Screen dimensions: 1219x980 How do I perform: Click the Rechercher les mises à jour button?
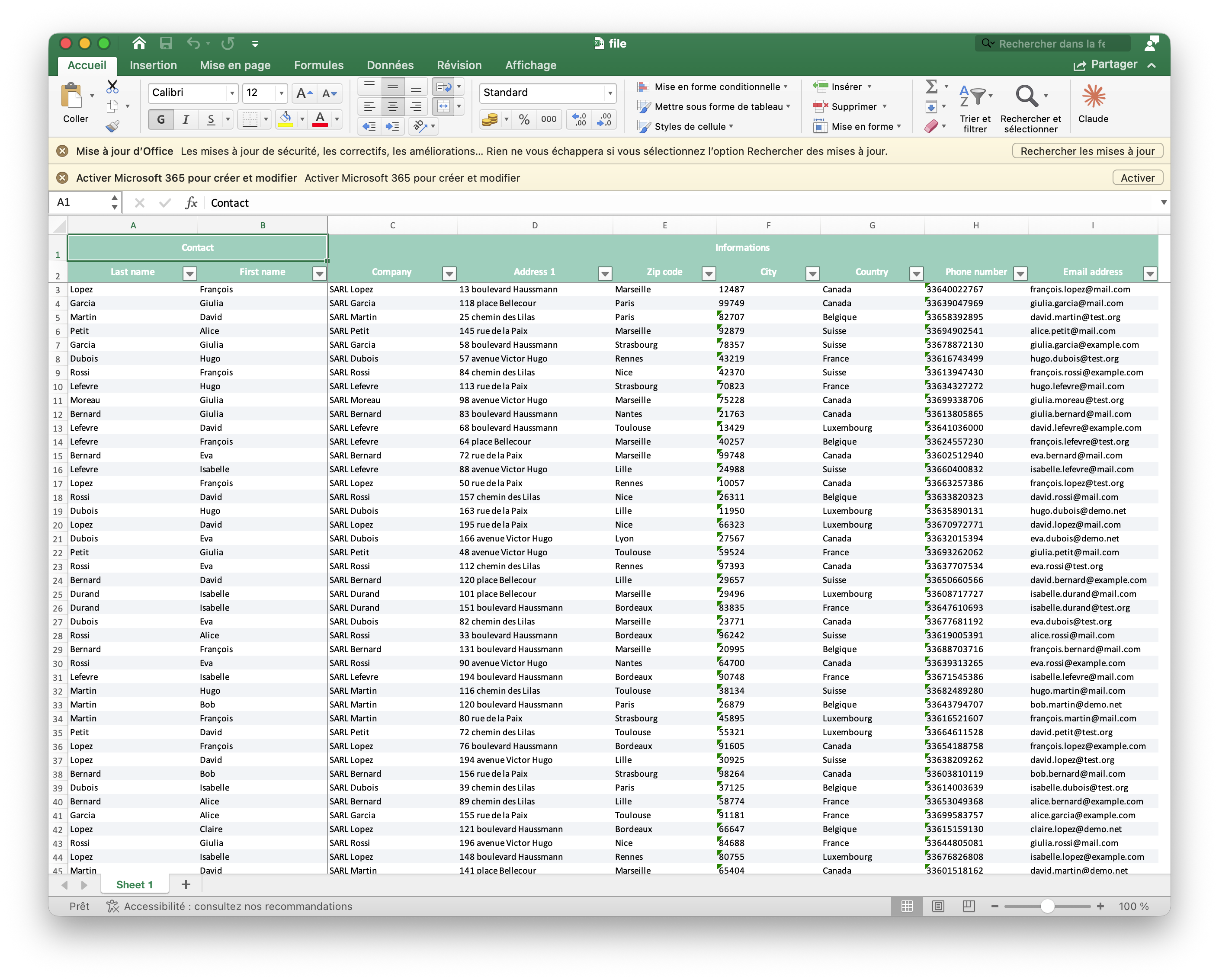click(1087, 151)
